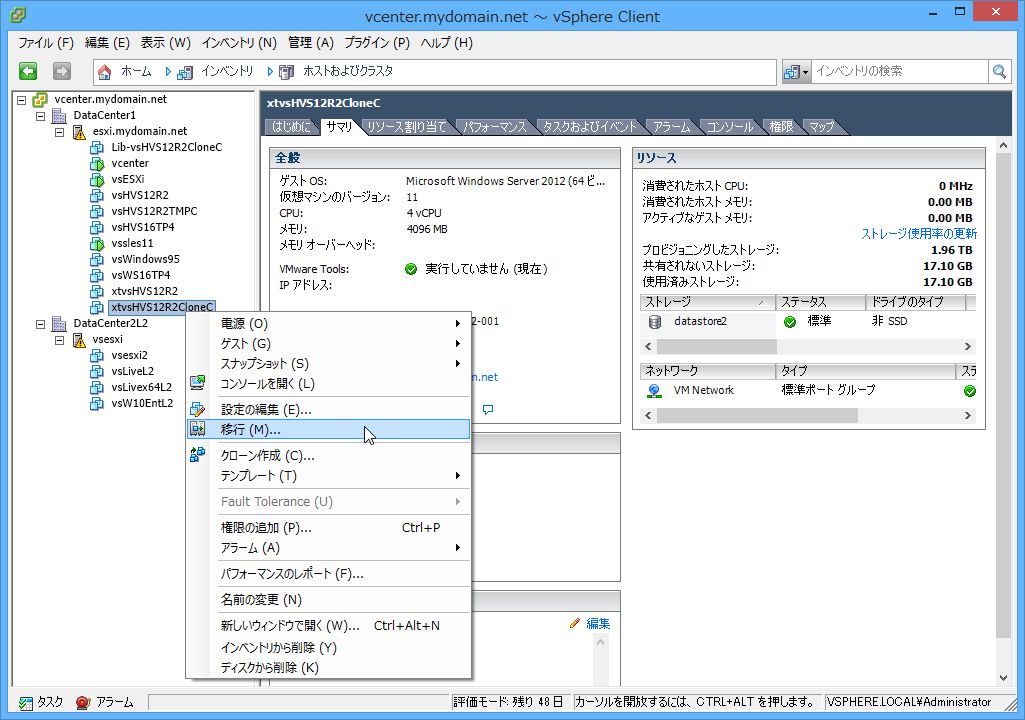Viewport: 1025px width, 720px height.
Task: Select the vsW10EntL2 tree item
Action: pyautogui.click(x=142, y=403)
